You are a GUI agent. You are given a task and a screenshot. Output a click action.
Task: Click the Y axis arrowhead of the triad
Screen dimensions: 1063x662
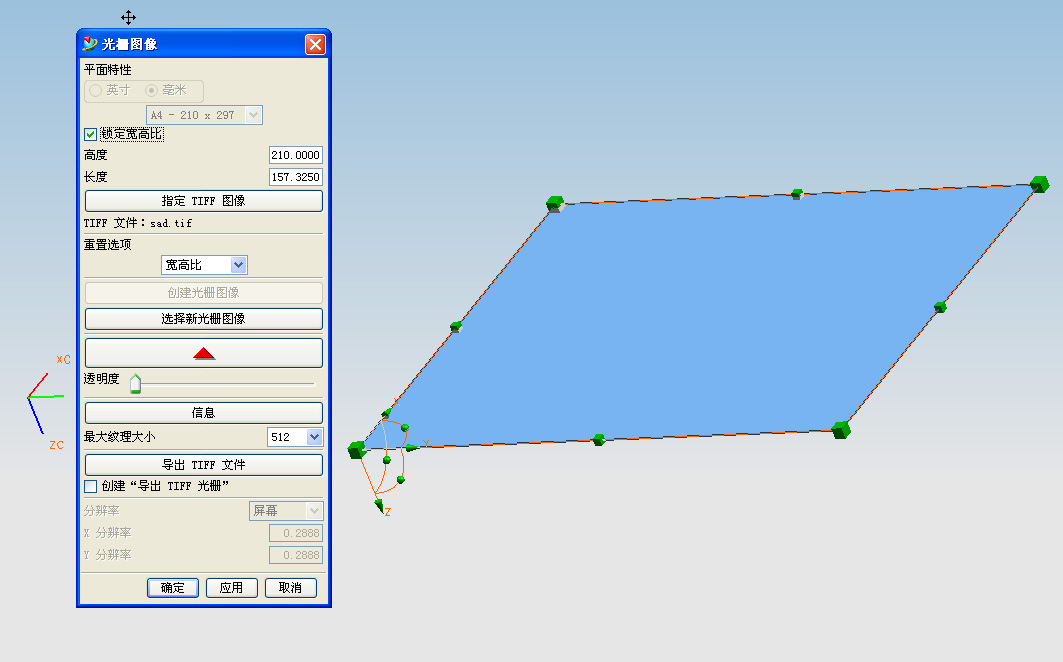coord(411,448)
